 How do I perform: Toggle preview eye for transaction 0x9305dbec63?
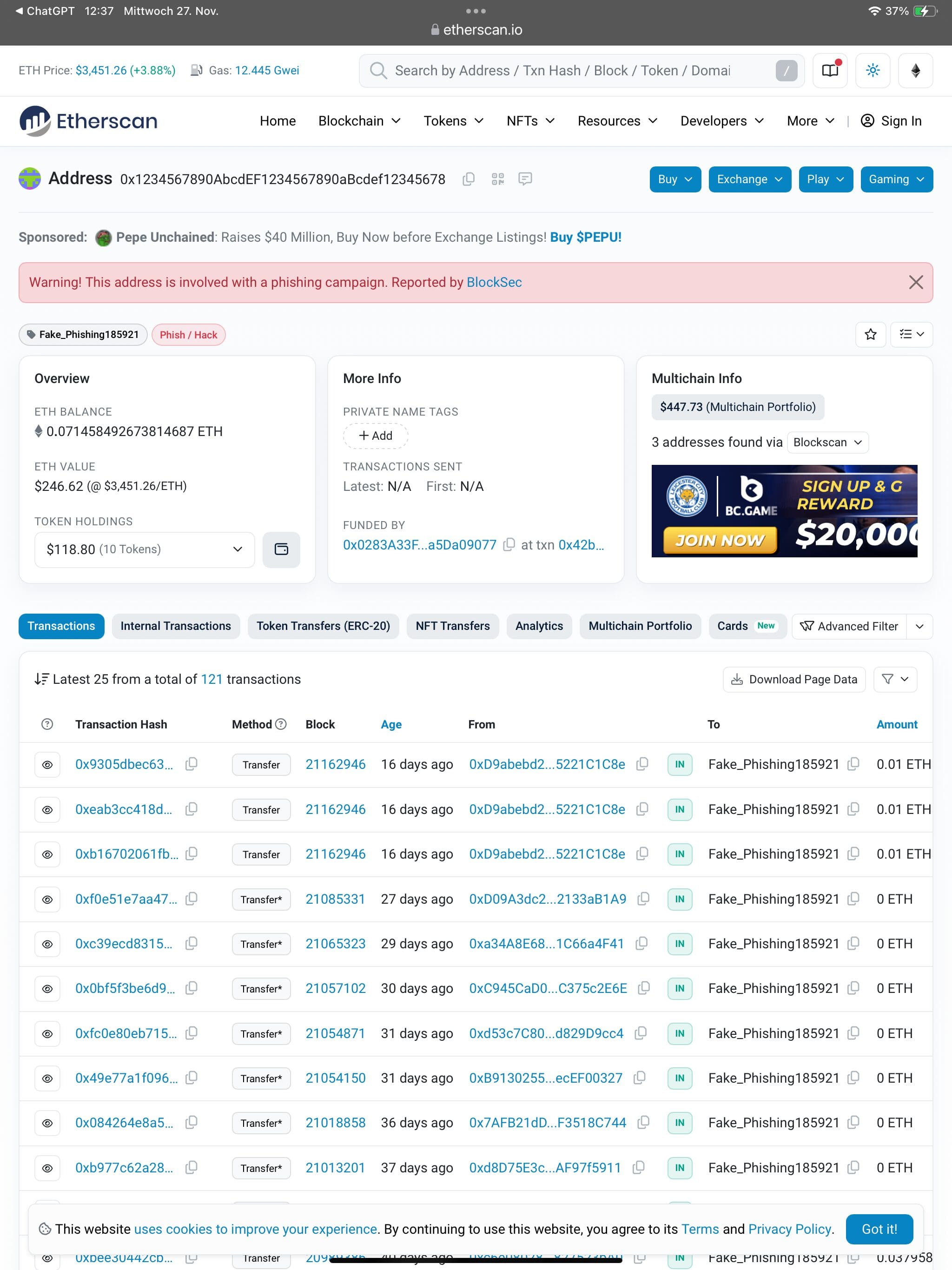[48, 765]
